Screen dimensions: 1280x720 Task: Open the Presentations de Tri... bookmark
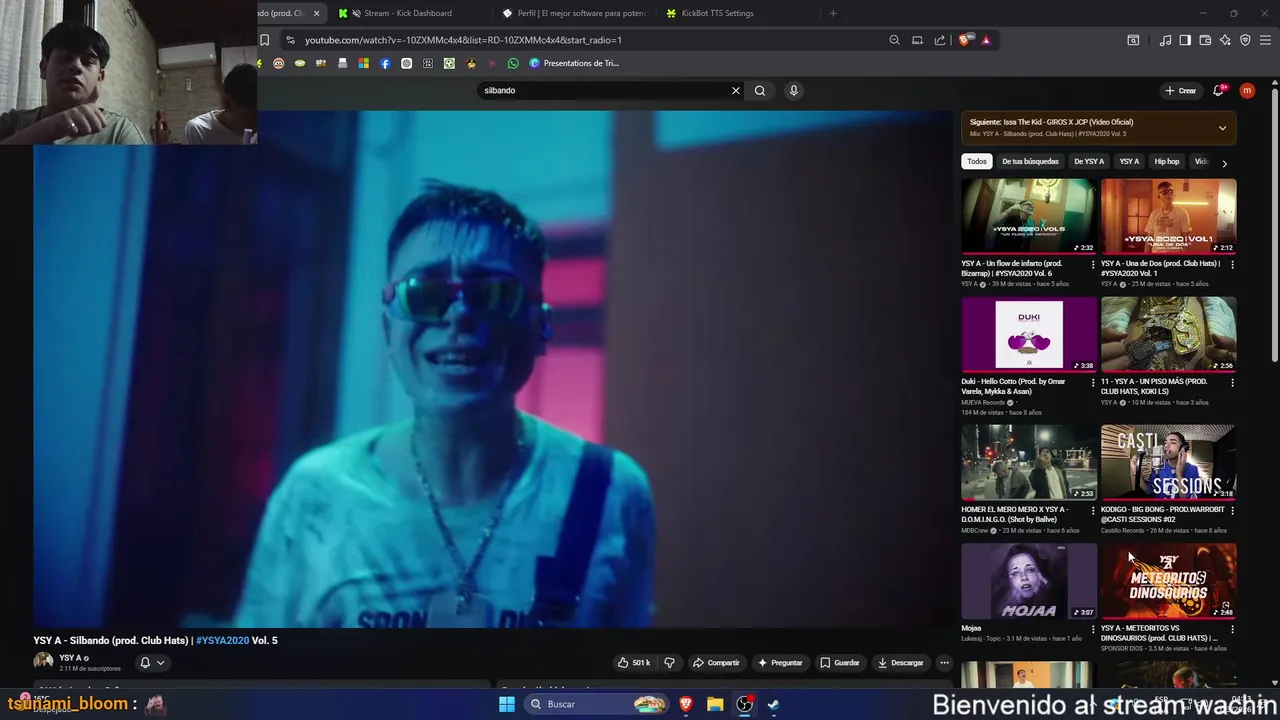pyautogui.click(x=574, y=63)
